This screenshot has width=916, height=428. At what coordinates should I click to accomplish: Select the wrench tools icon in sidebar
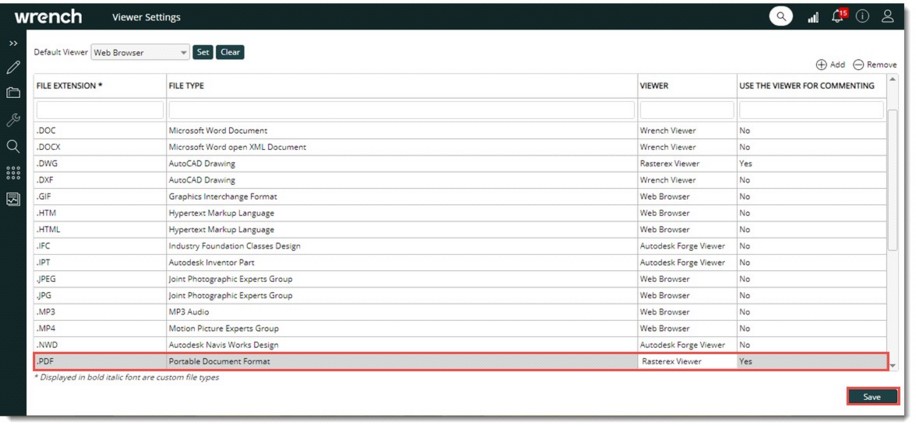(x=13, y=120)
